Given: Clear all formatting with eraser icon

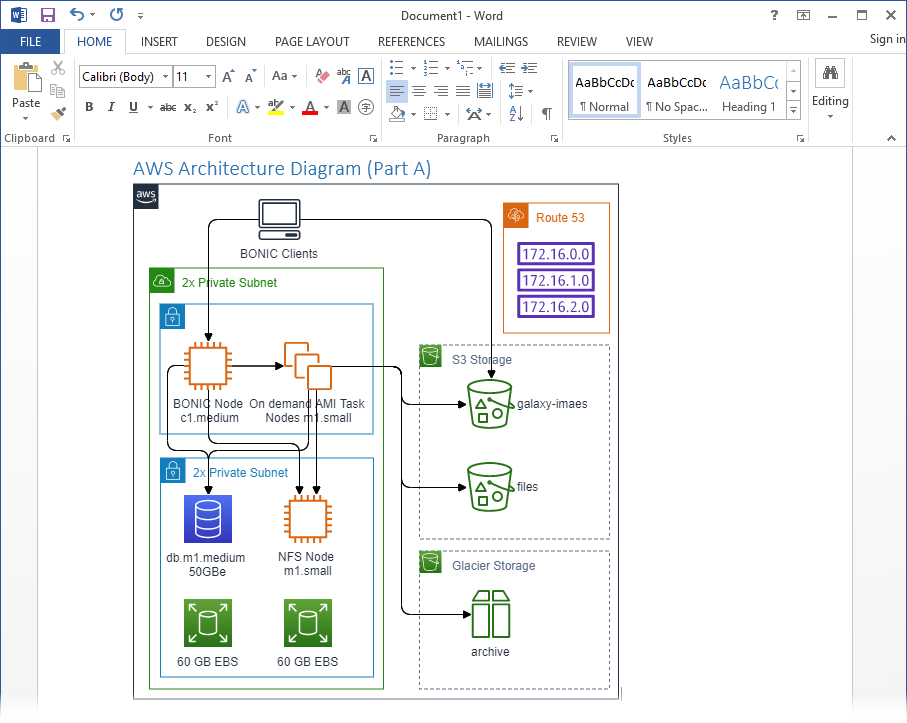Looking at the screenshot, I should pyautogui.click(x=322, y=76).
